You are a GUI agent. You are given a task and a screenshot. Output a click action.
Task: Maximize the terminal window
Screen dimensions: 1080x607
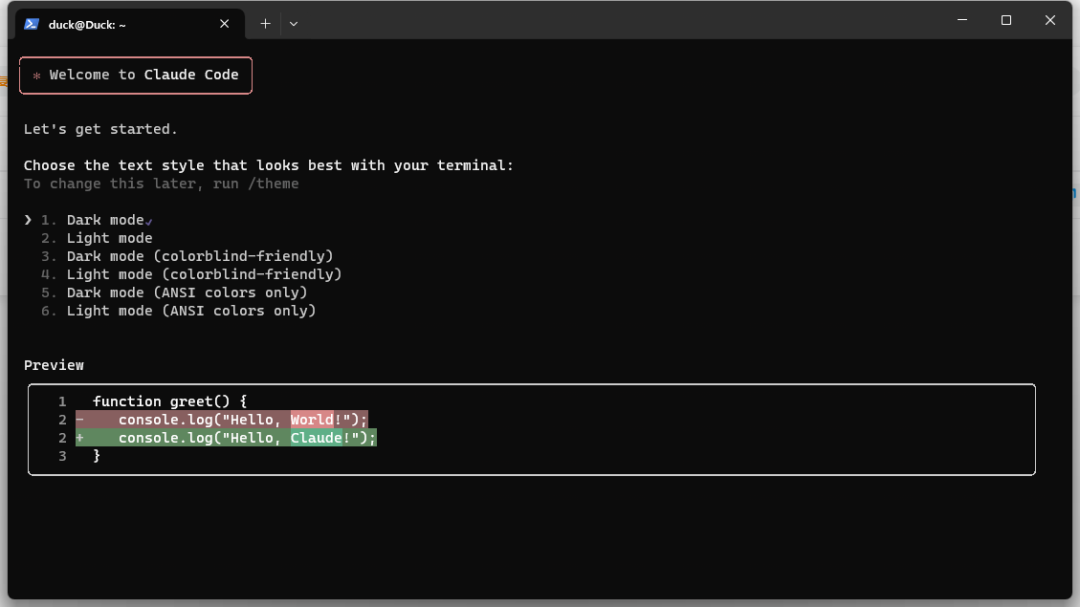[1006, 20]
